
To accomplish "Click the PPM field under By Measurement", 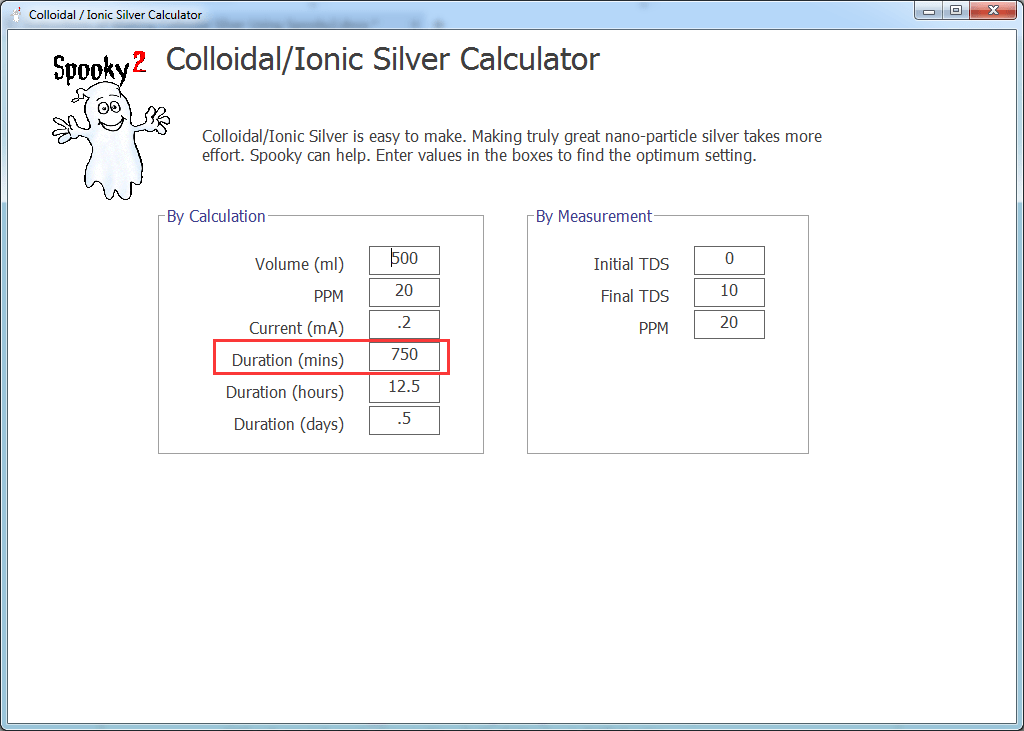I will [x=729, y=324].
